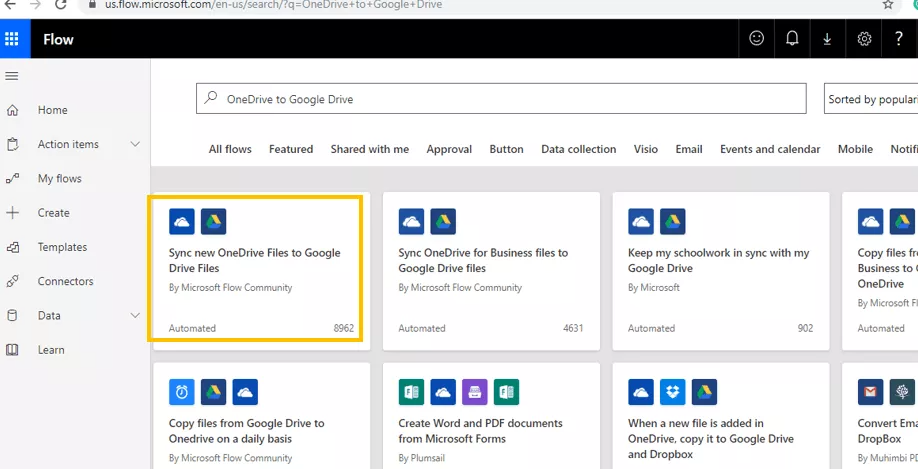Open Connectors in the sidebar

point(65,282)
